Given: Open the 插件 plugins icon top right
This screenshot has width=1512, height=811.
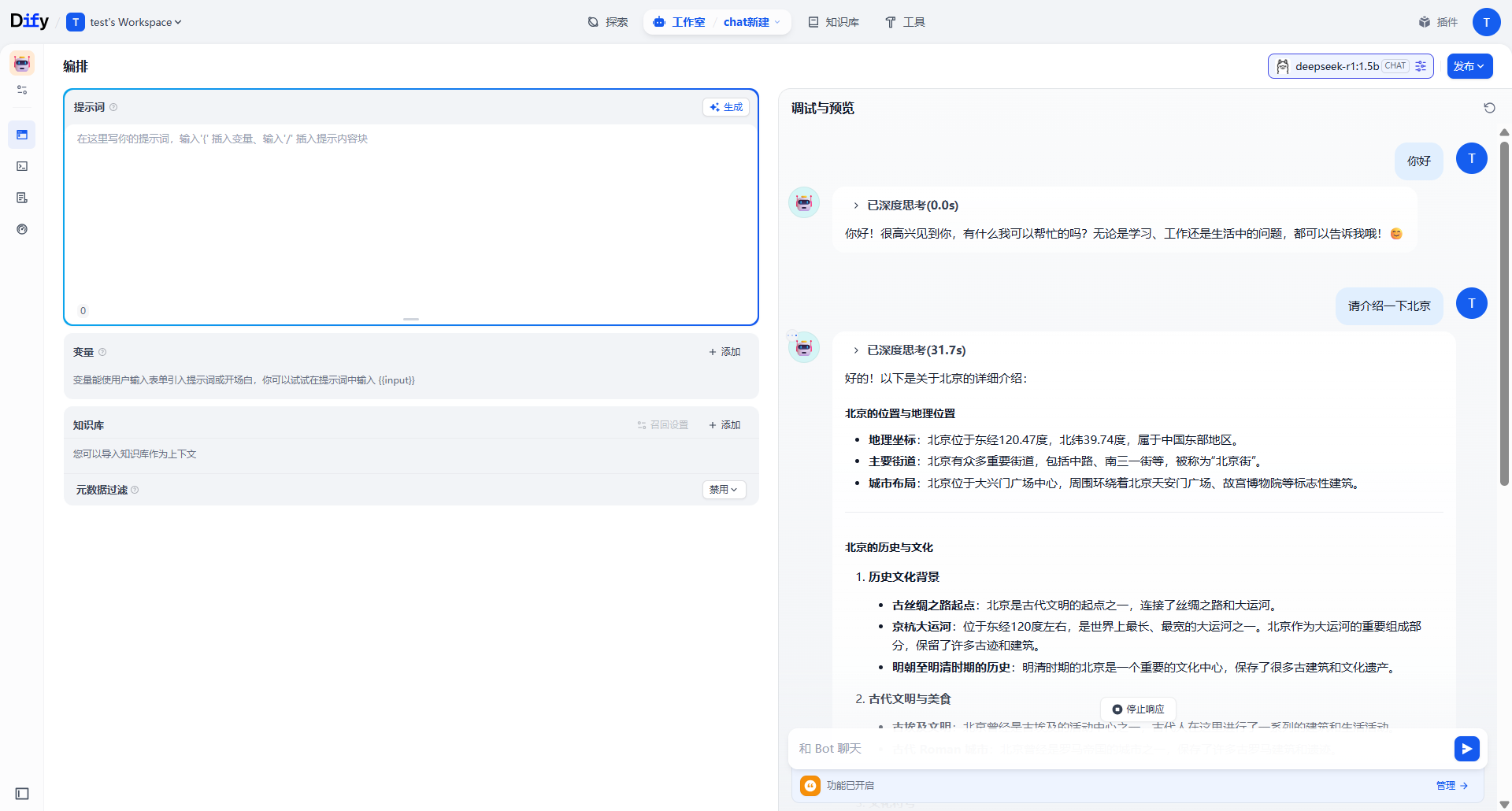Looking at the screenshot, I should (x=1440, y=22).
